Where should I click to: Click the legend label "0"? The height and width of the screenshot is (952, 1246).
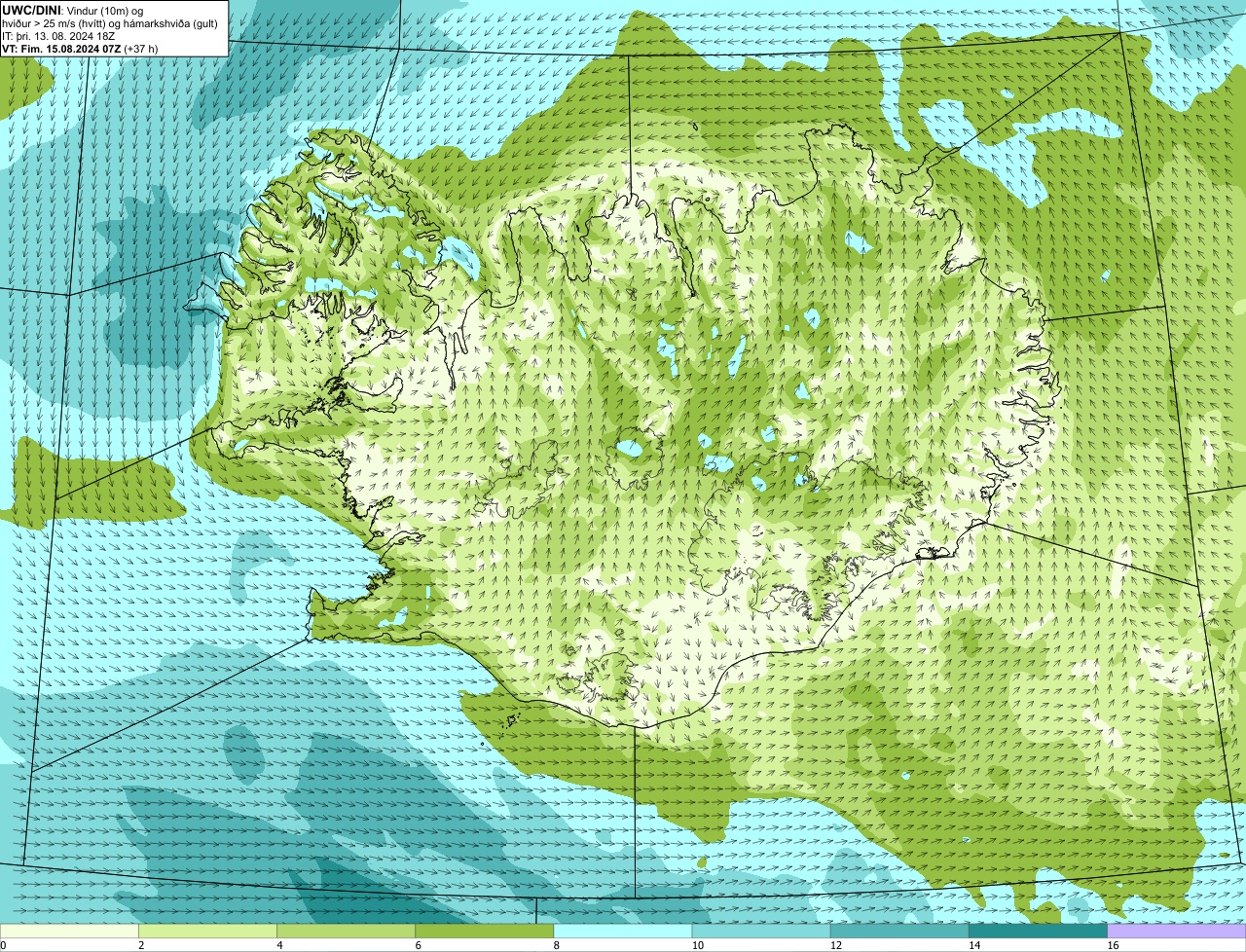pos(3,945)
